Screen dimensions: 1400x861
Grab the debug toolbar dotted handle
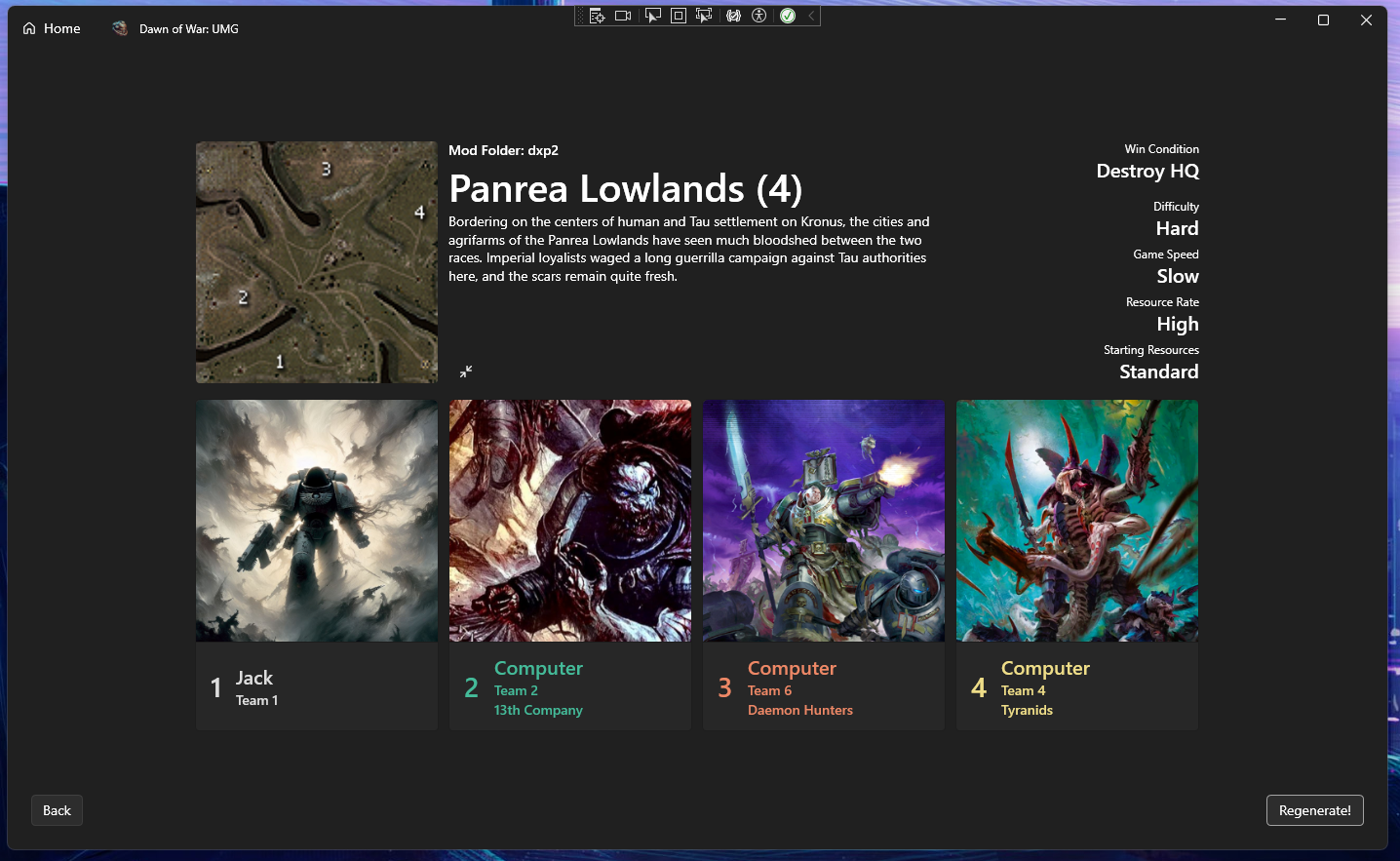tap(580, 16)
